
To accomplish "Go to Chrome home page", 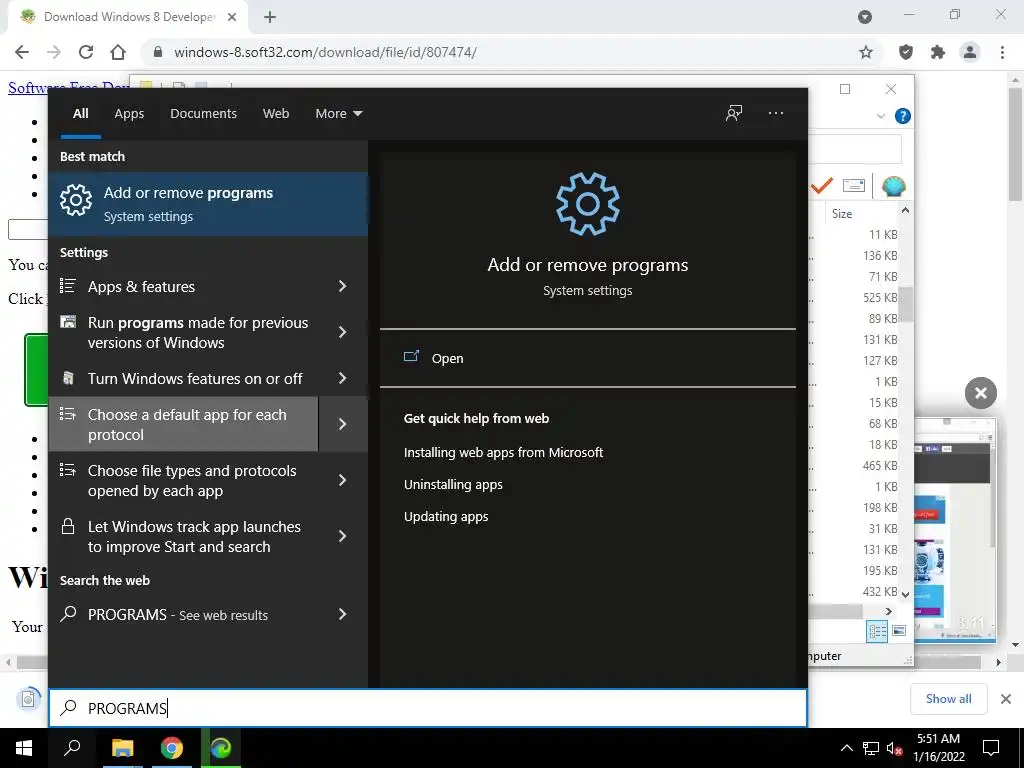I will pos(118,52).
